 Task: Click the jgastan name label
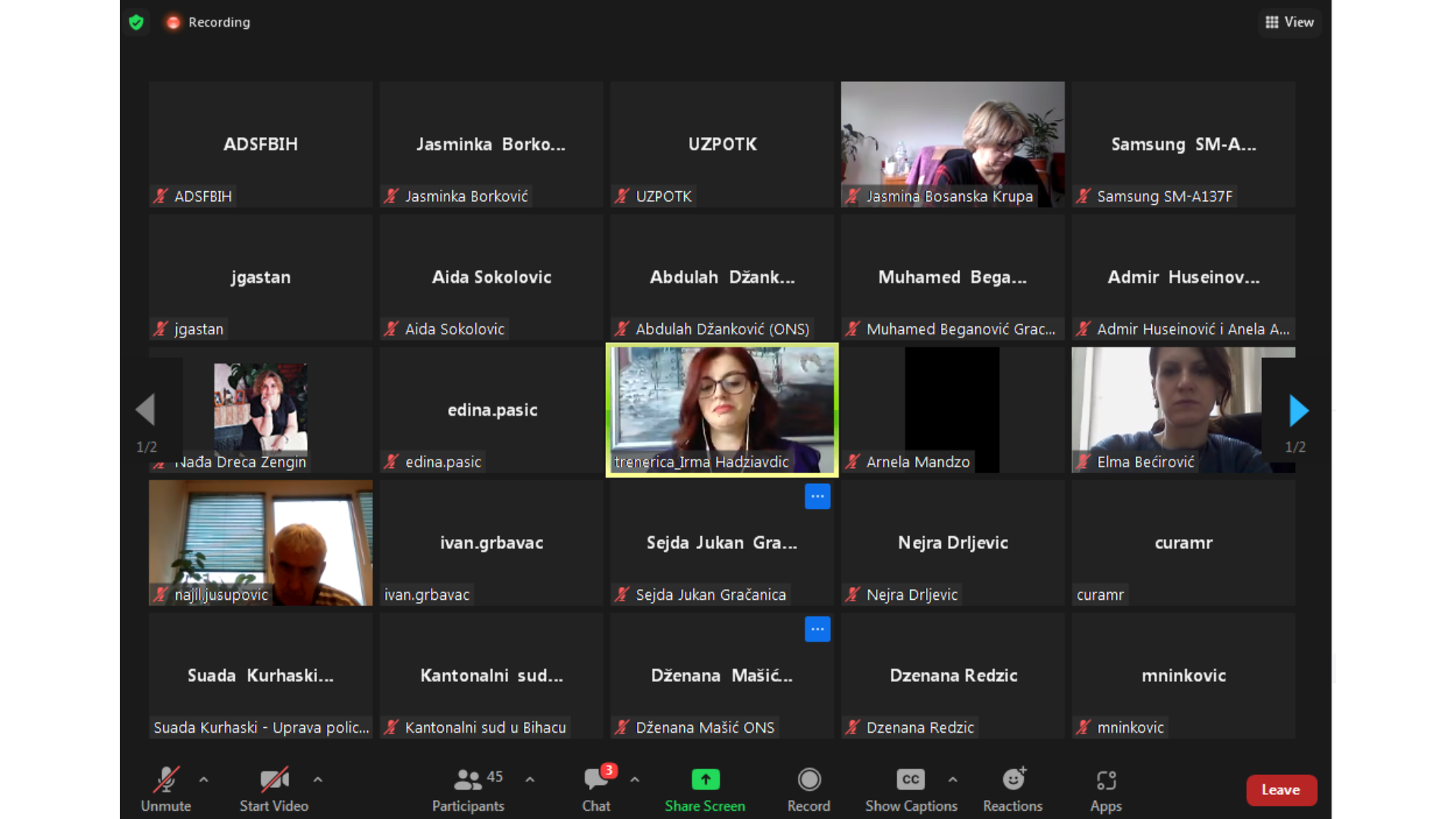[x=199, y=329]
